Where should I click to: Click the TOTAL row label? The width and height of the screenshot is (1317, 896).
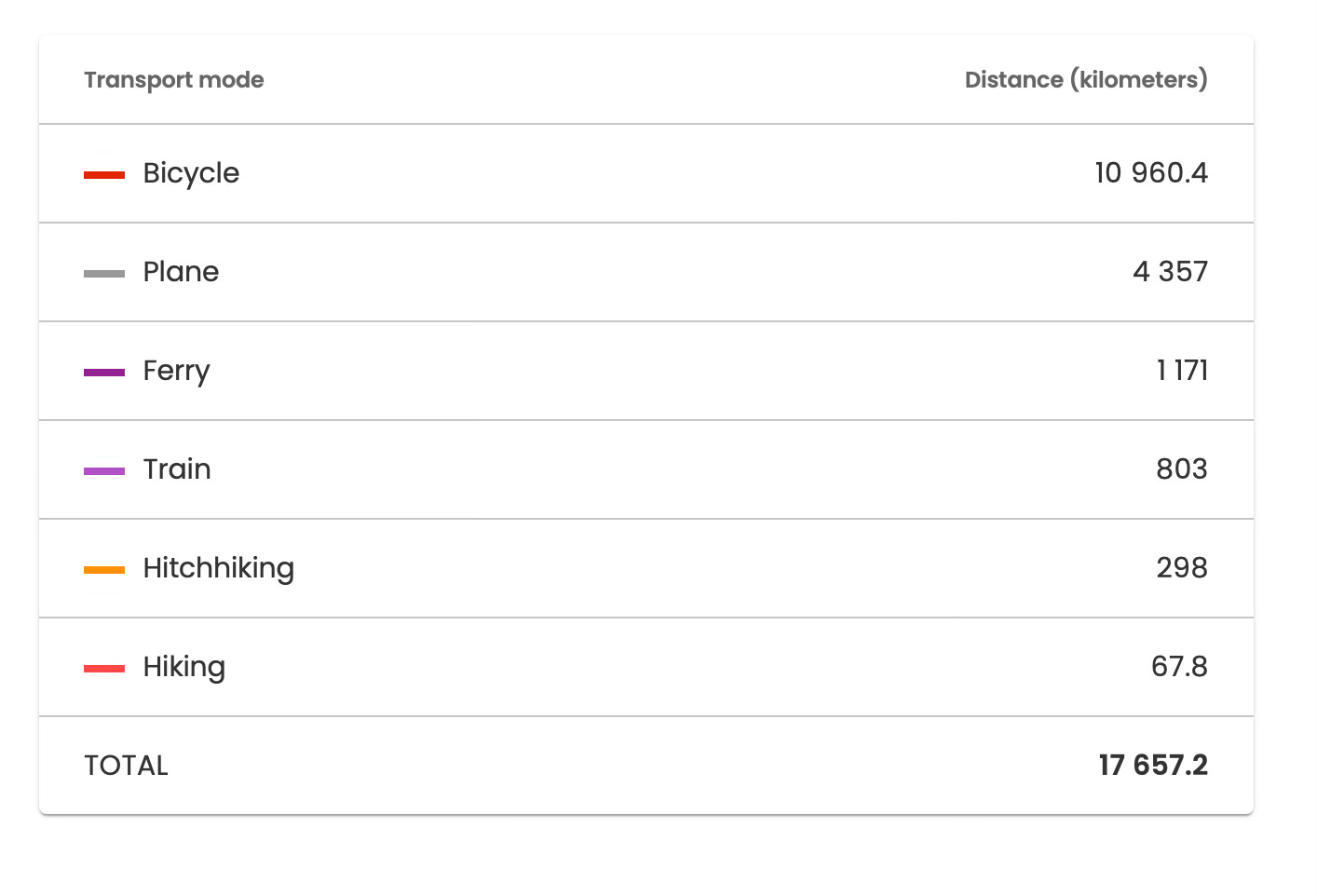pos(126,766)
